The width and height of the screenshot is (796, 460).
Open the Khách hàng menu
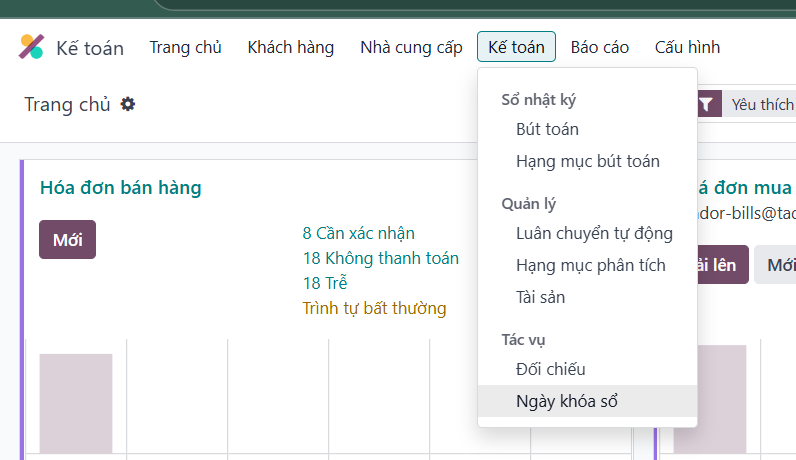291,47
